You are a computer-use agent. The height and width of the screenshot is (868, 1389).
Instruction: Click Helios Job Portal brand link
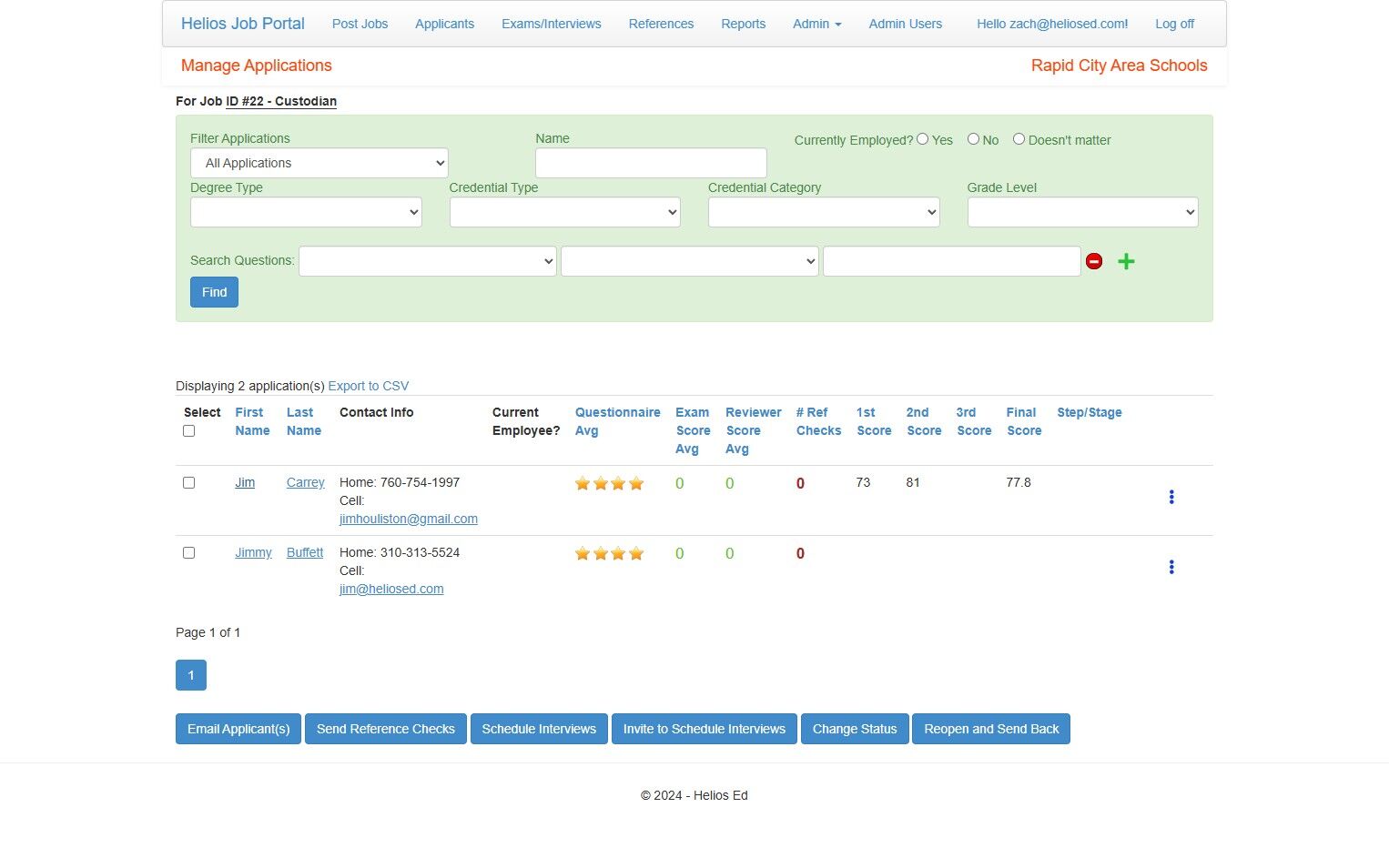point(243,24)
